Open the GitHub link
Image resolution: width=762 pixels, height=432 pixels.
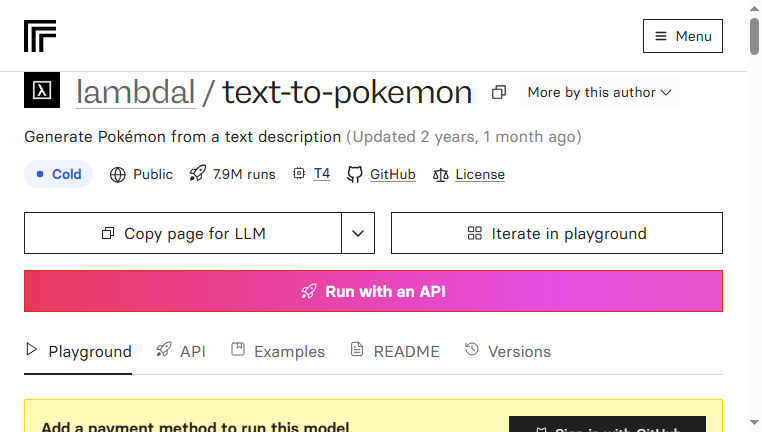click(x=393, y=174)
